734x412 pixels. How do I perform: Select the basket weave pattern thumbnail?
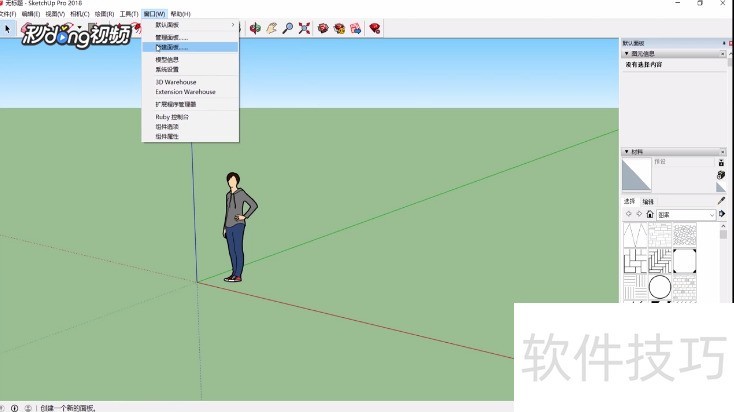coord(635,261)
